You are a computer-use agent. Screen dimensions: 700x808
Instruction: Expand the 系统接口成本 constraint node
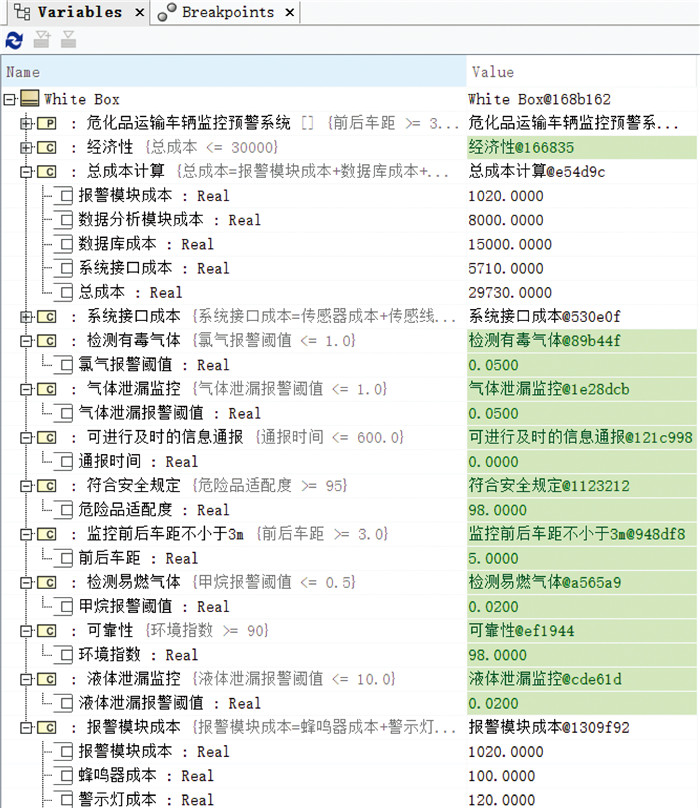pyautogui.click(x=26, y=316)
